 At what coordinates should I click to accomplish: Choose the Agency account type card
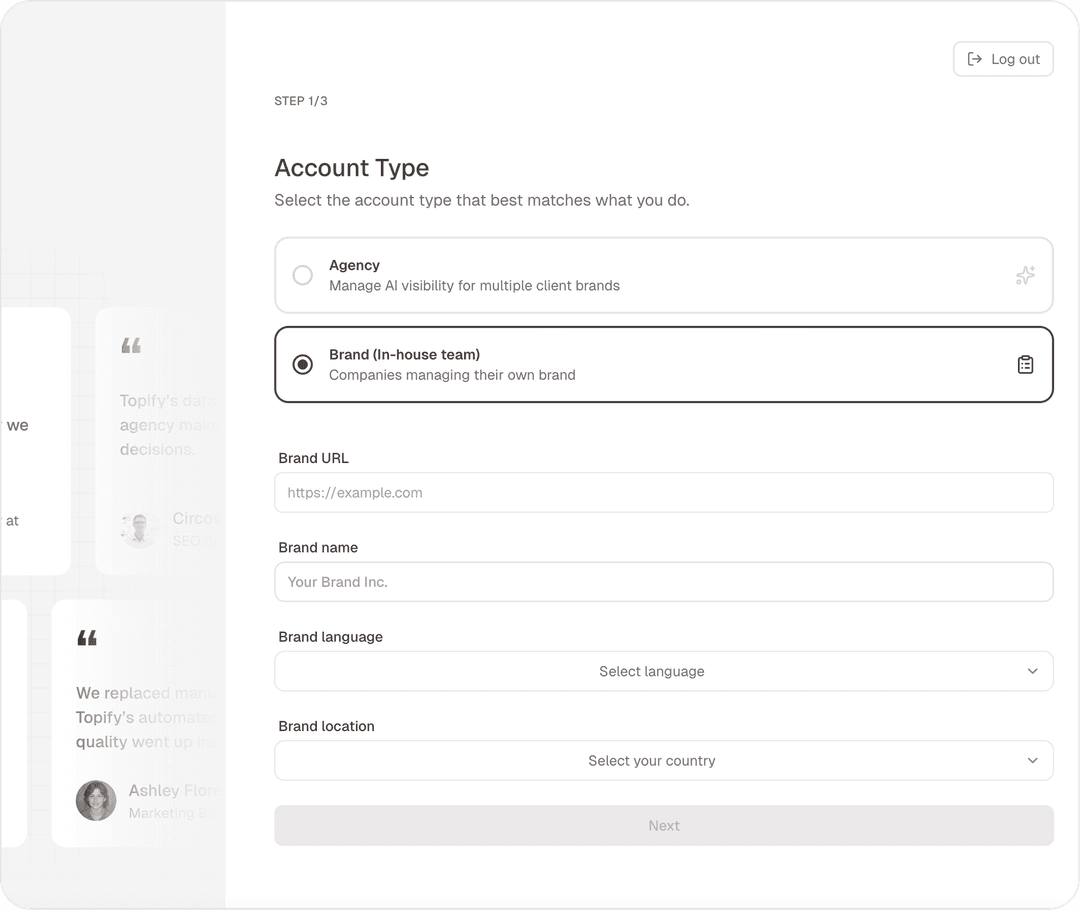tap(663, 276)
